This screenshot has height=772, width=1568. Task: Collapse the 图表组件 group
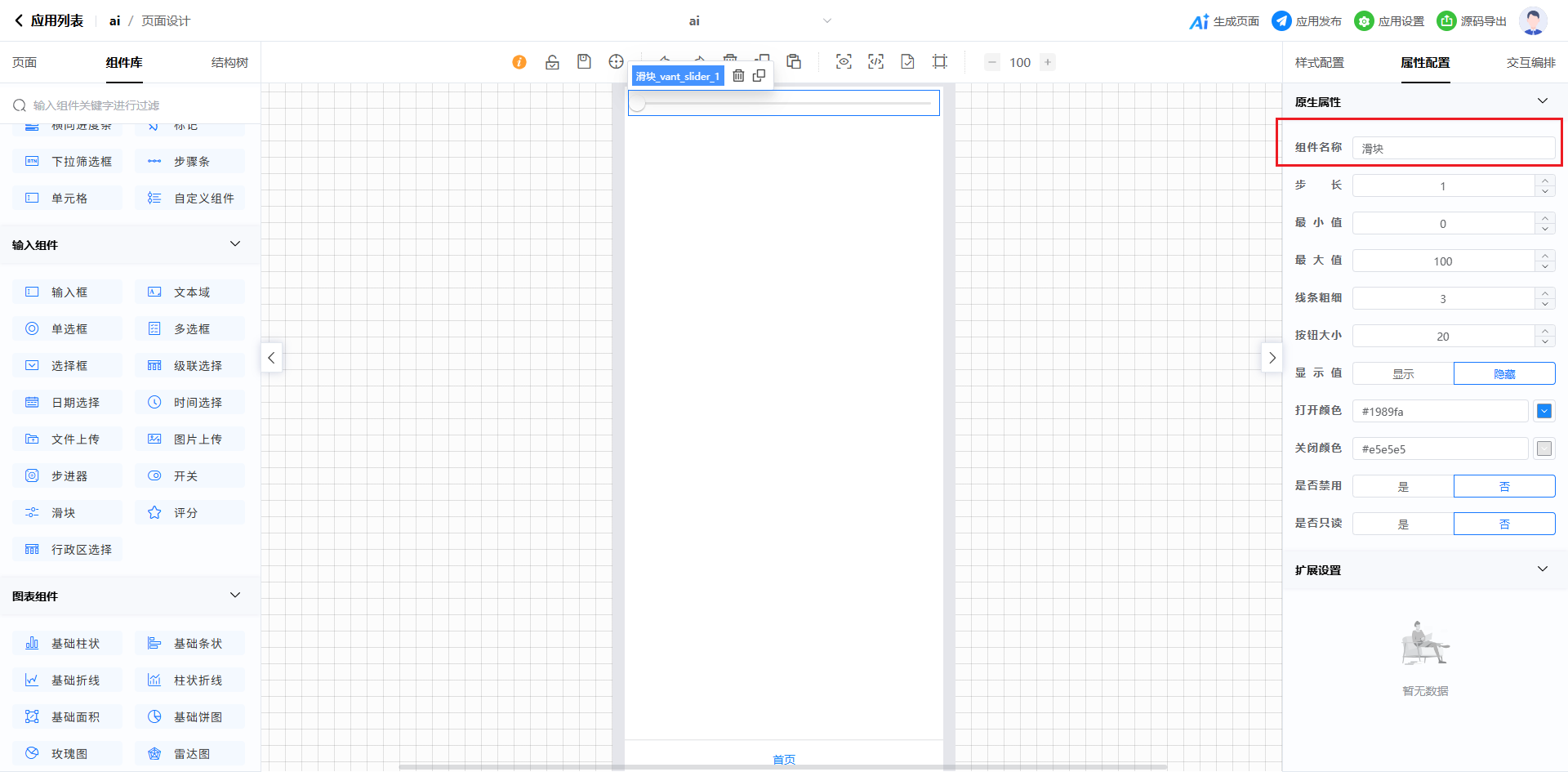tap(235, 596)
